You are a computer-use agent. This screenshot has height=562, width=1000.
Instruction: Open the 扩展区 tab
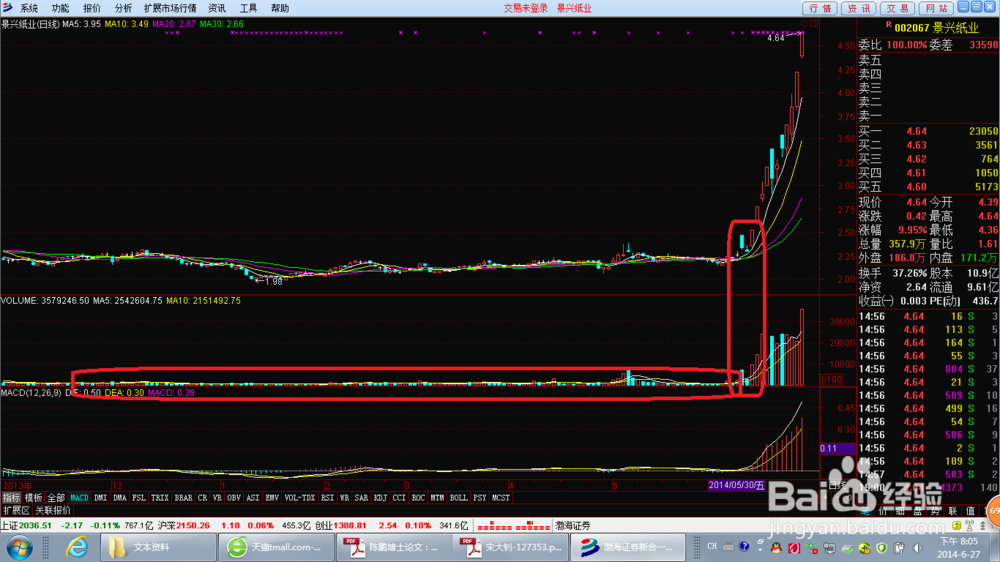(x=16, y=510)
